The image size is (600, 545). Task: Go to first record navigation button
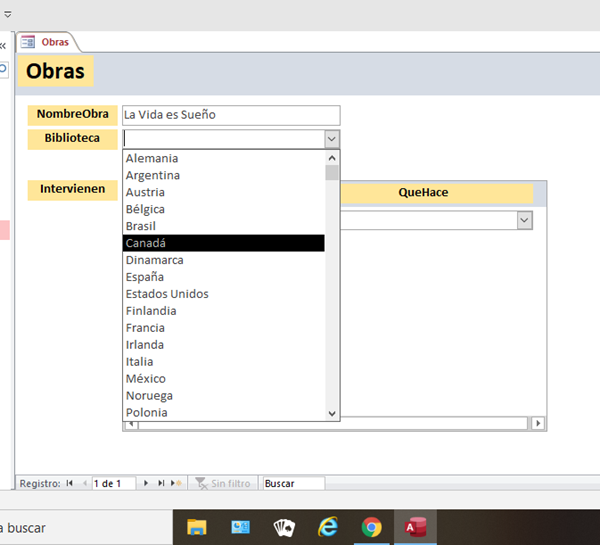tap(69, 483)
